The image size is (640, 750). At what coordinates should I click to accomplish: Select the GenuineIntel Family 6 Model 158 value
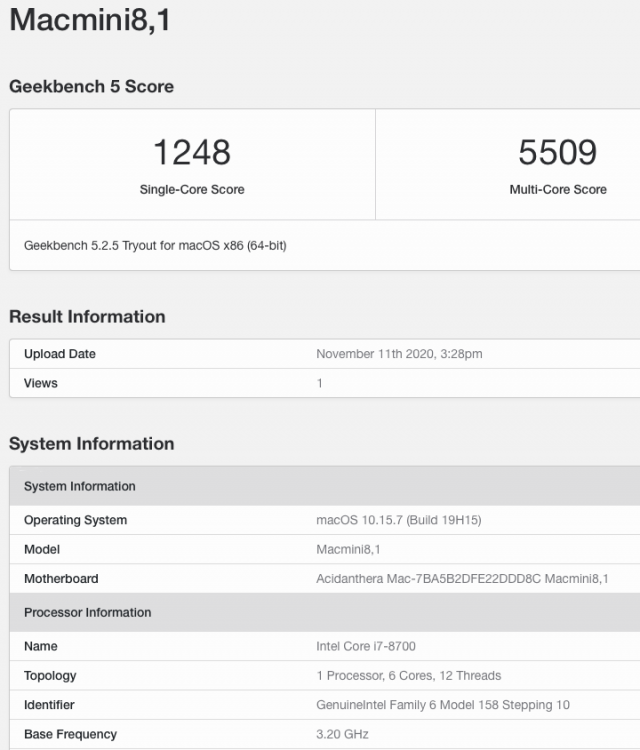point(443,705)
